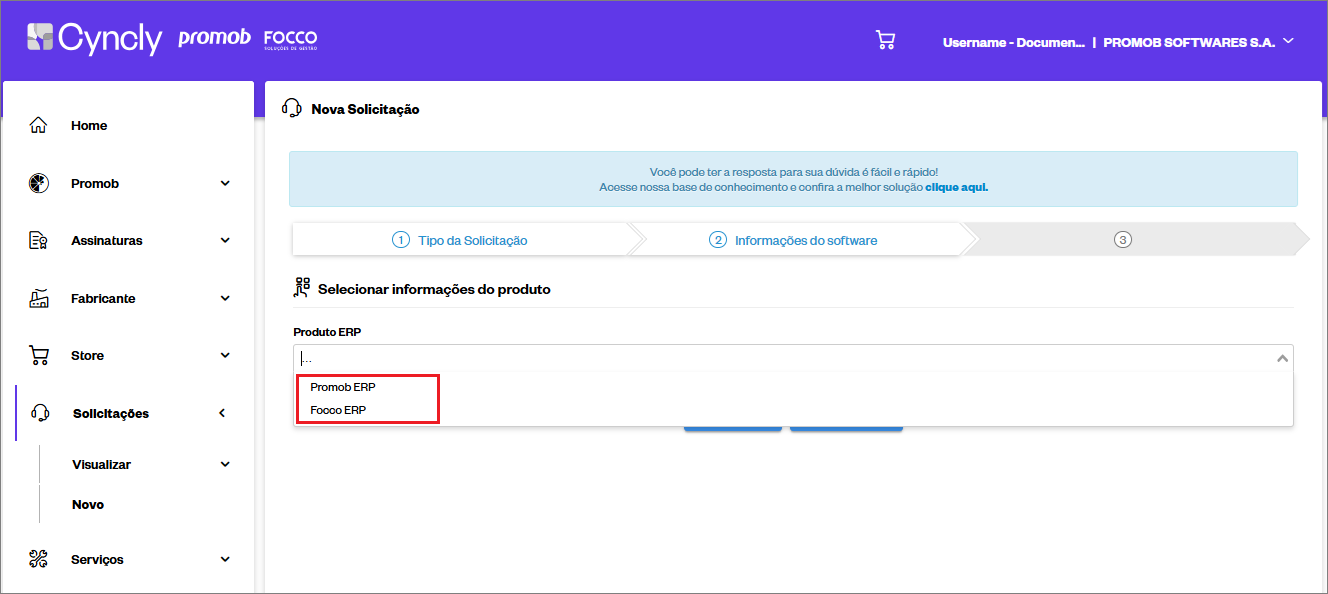Click the icon beside Selecionar informações do produto

(x=302, y=288)
